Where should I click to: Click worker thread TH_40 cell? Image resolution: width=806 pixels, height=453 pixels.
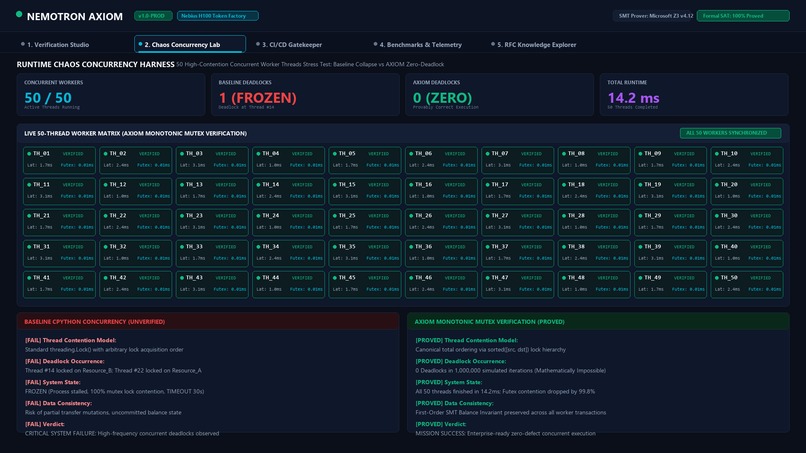pos(747,253)
